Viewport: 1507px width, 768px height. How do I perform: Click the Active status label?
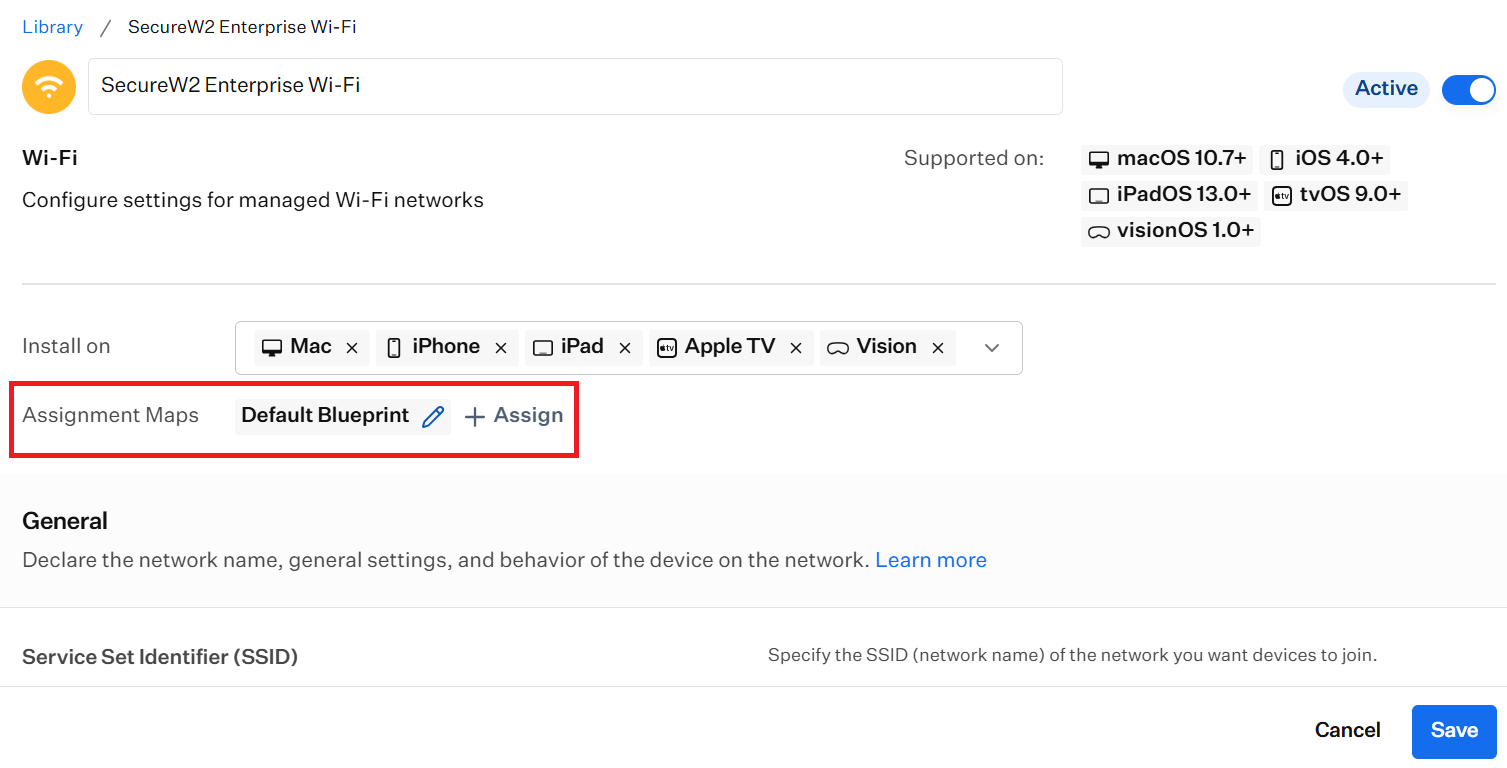(1386, 89)
